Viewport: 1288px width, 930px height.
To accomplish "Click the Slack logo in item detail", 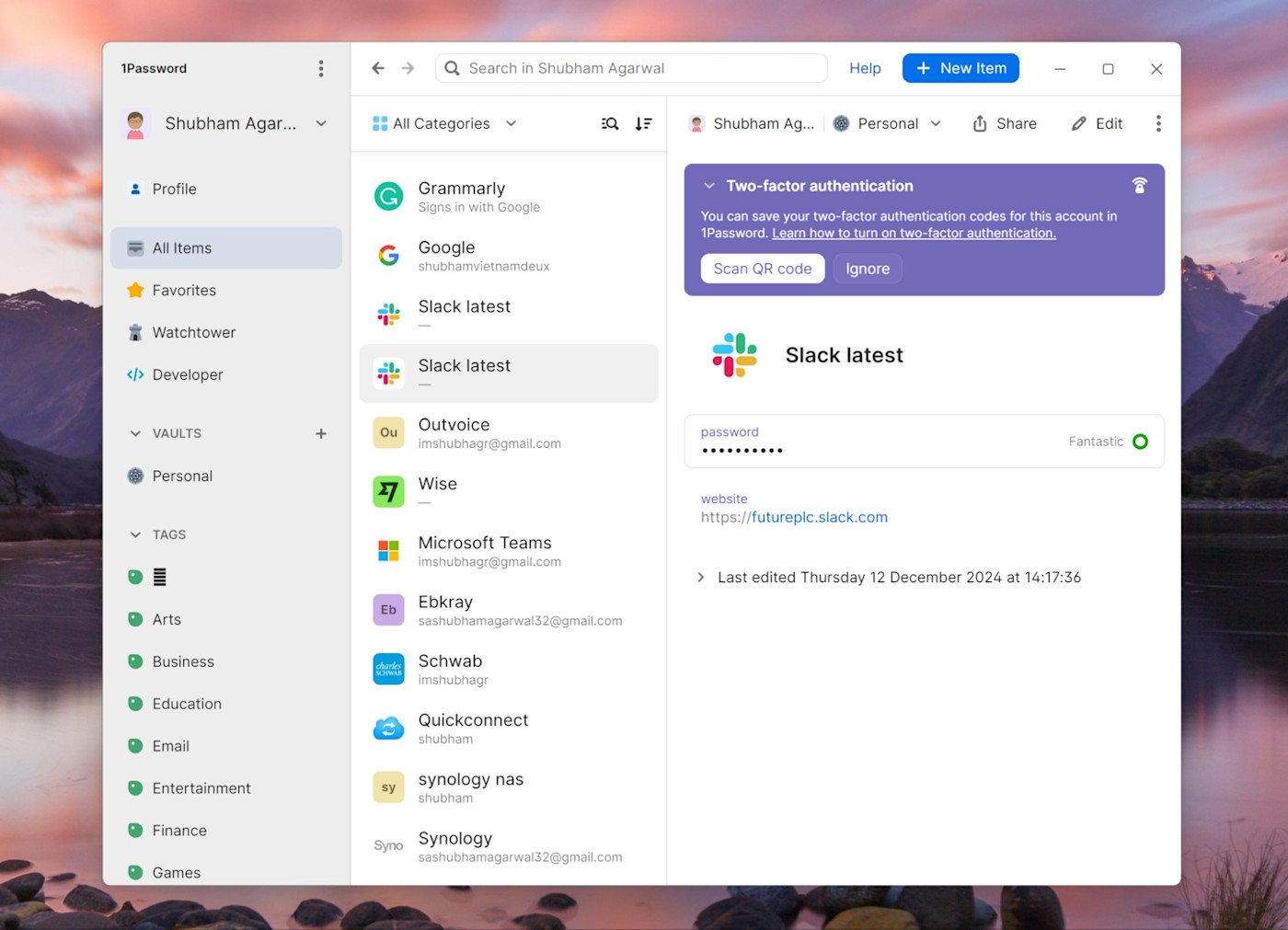I will (x=734, y=355).
